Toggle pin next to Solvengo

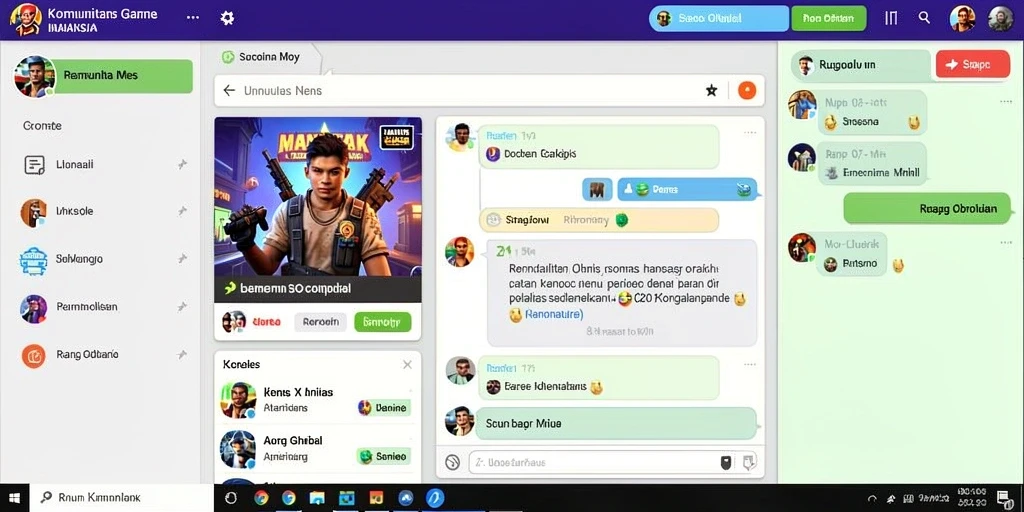pos(182,259)
